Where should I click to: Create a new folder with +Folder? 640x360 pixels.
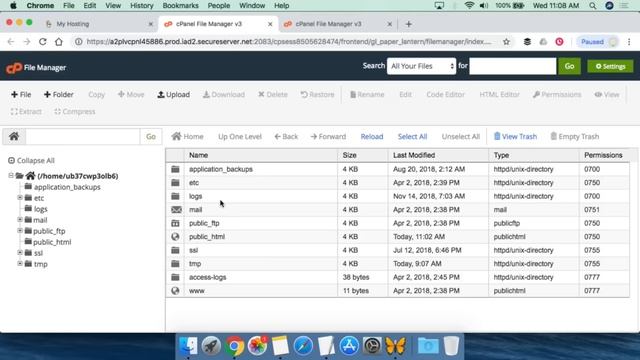(58, 94)
